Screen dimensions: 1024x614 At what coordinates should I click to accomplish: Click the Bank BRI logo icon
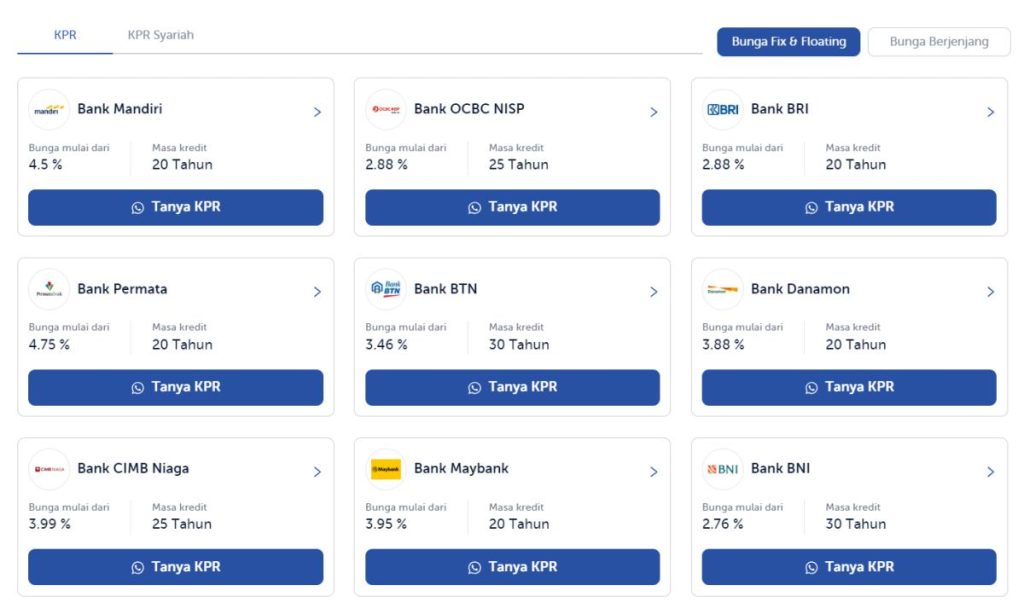coord(720,110)
